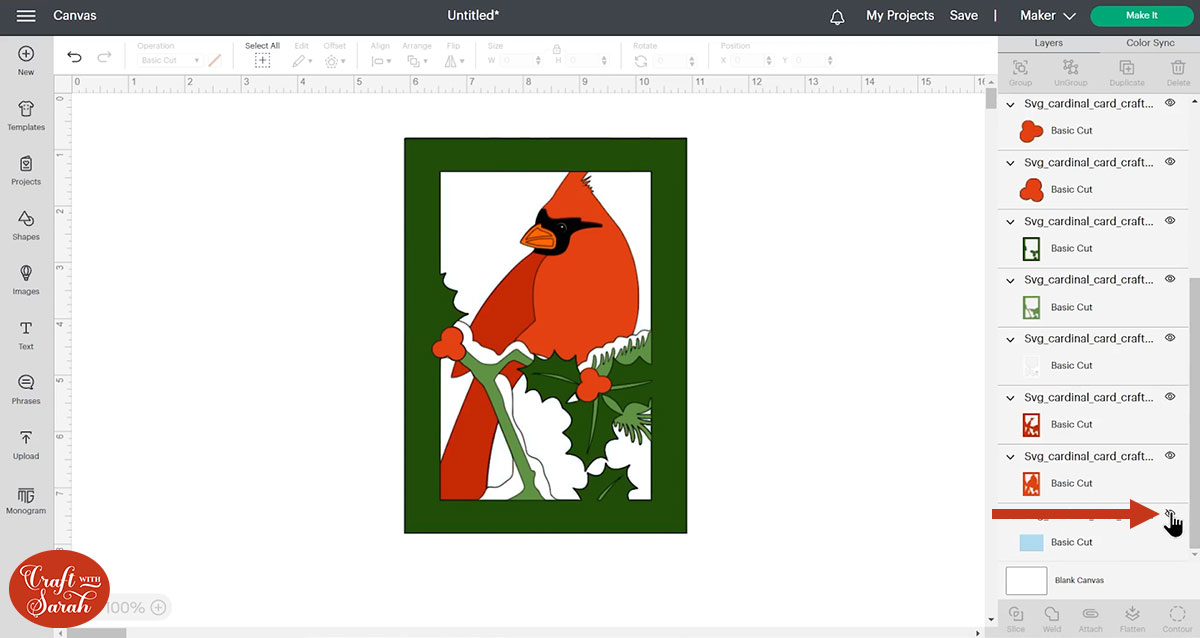Toggle visibility of dark green frame layer

[1170, 221]
